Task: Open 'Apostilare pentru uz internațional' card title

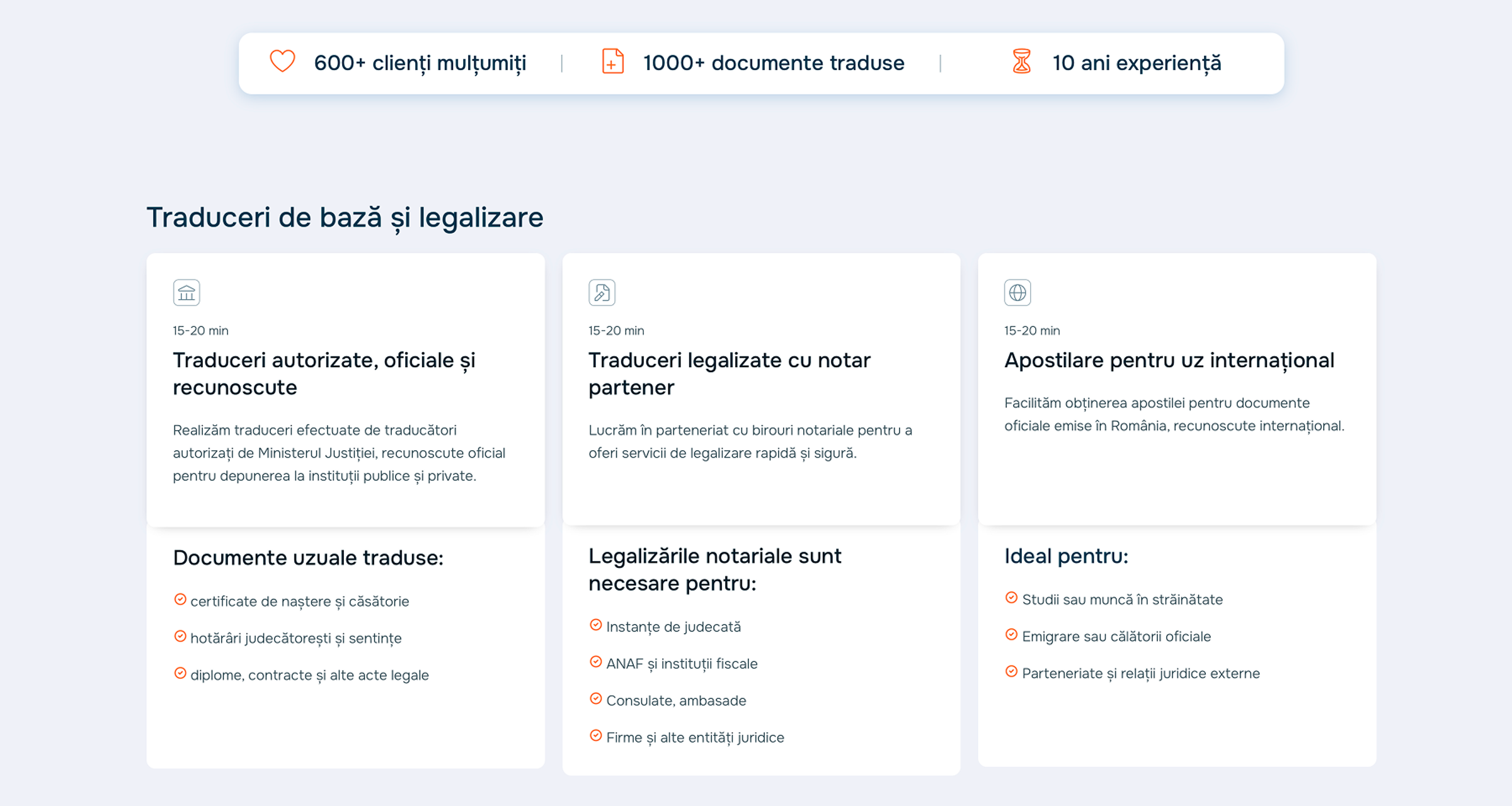Action: click(1169, 361)
